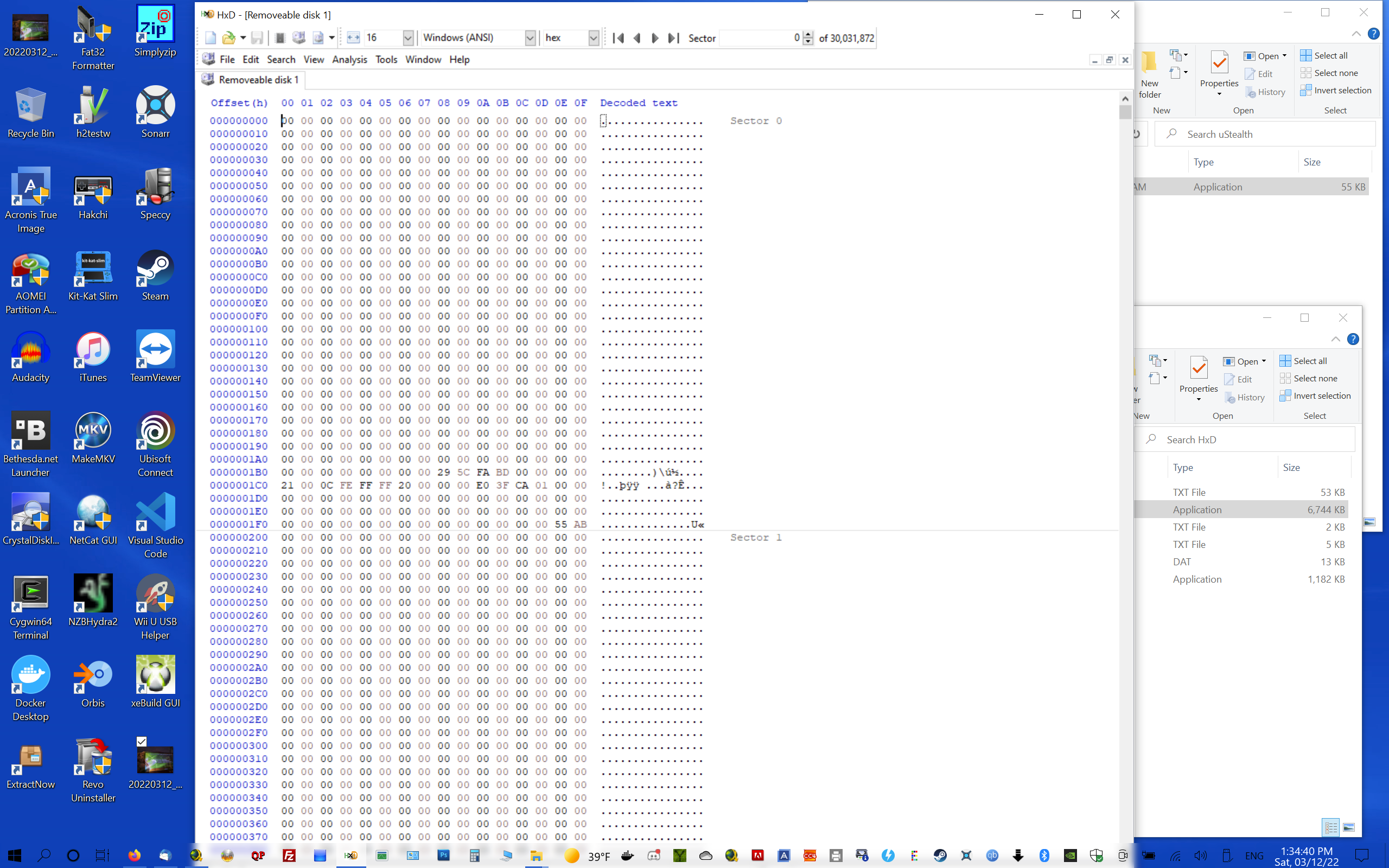Click Properties in uStealth Explorer window
The width and height of the screenshot is (1389, 868).
1219,72
